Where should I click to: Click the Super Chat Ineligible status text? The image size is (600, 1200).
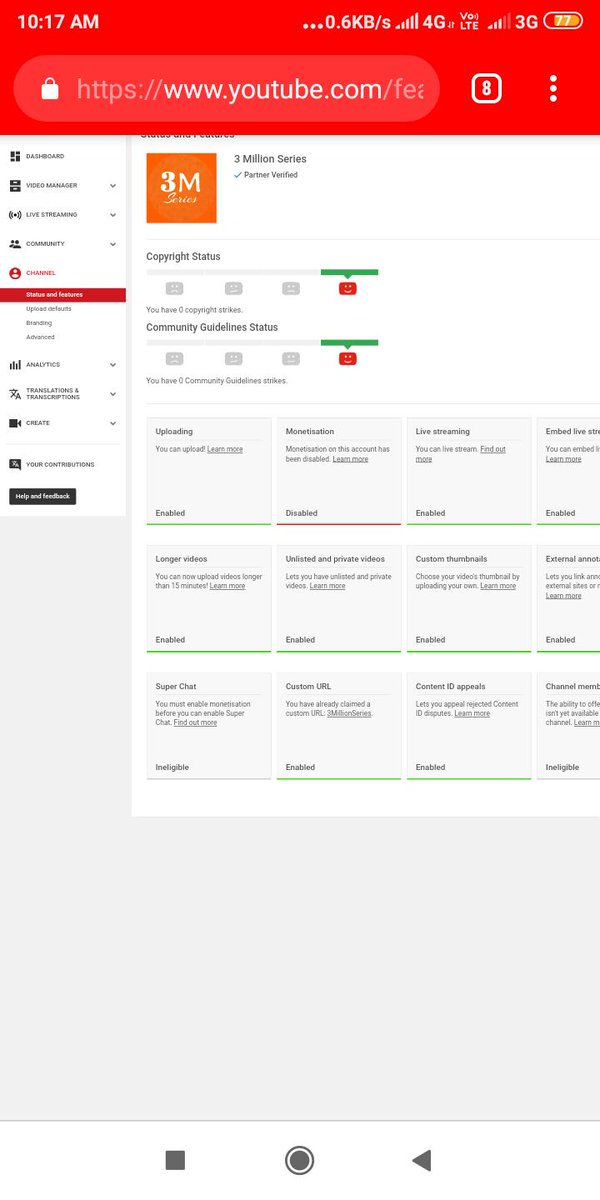(172, 767)
